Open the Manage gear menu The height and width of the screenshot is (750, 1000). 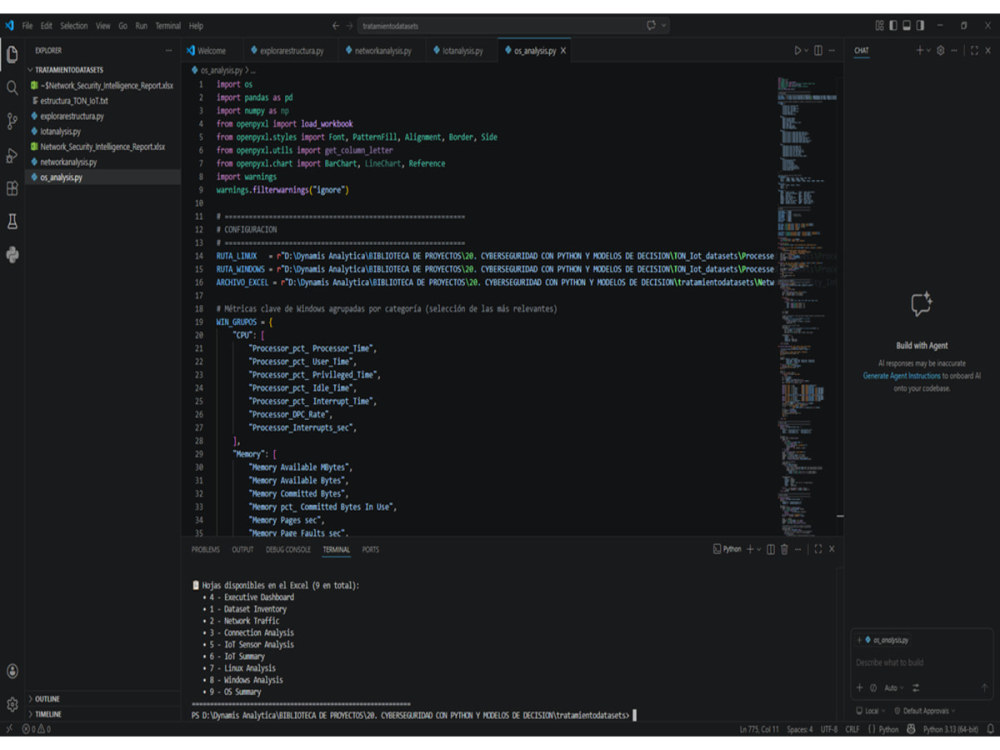pos(12,704)
